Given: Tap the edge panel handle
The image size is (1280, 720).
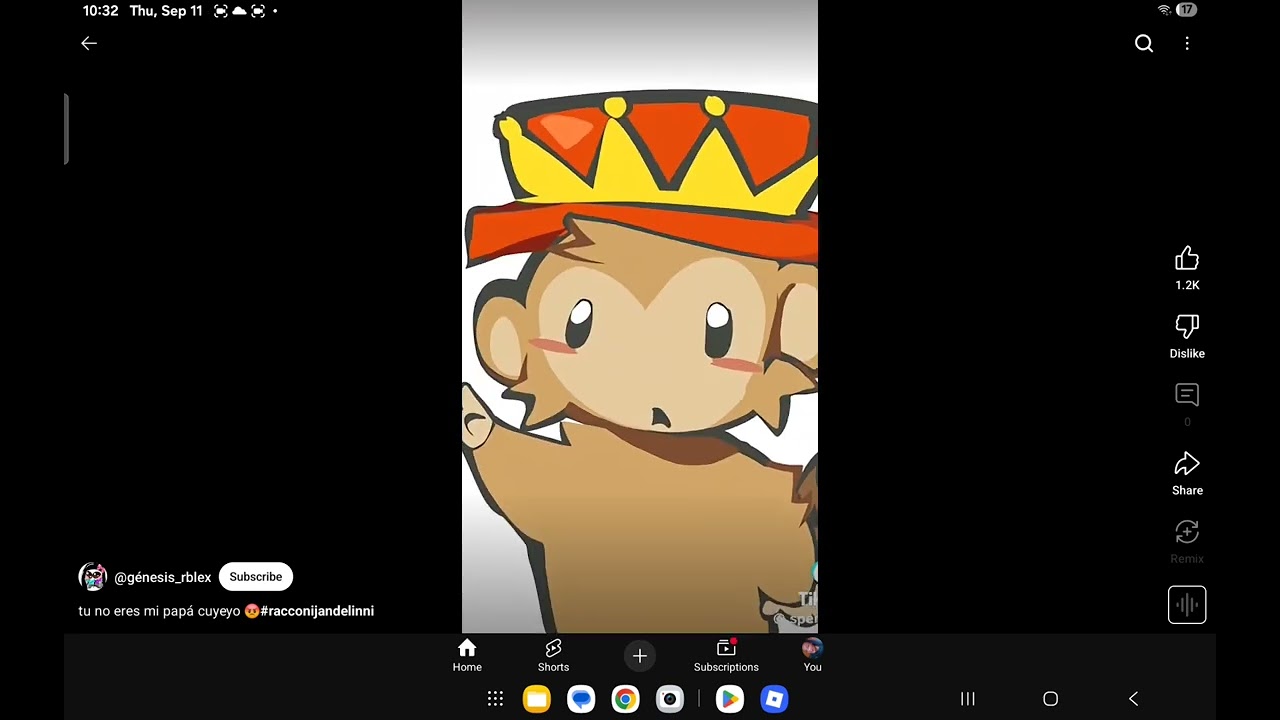Looking at the screenshot, I should coord(66,129).
